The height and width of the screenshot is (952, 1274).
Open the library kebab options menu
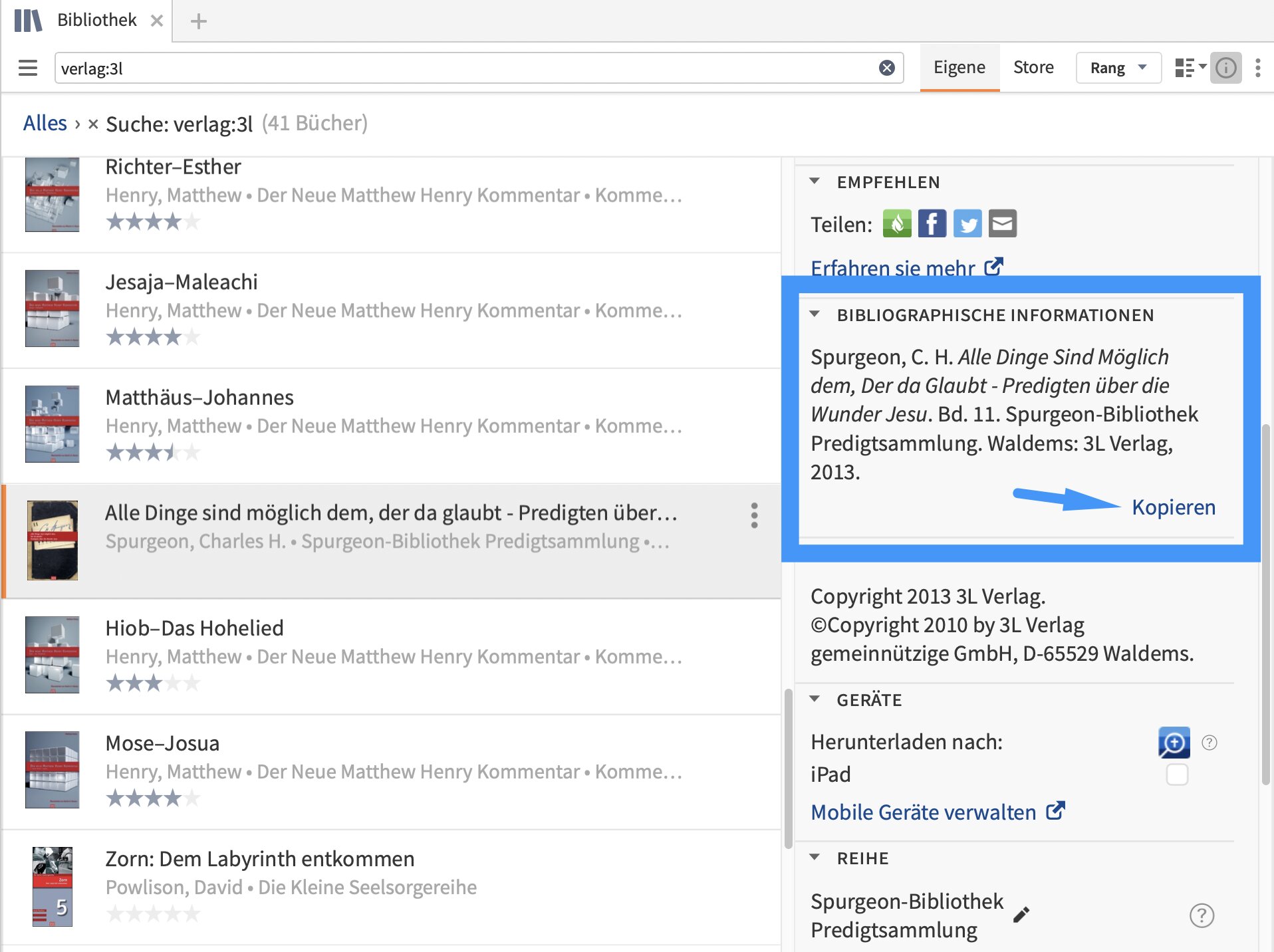coord(1257,68)
